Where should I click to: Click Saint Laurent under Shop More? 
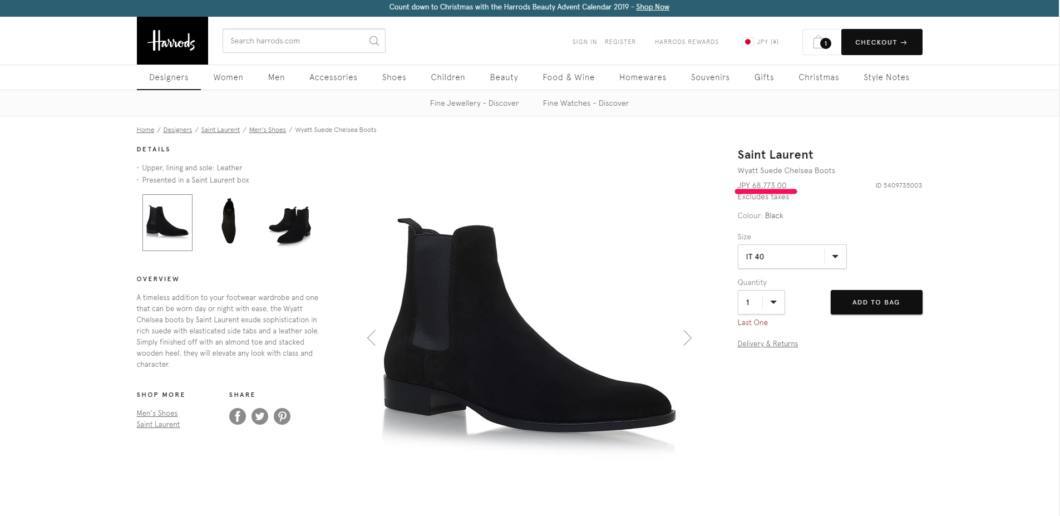click(158, 425)
